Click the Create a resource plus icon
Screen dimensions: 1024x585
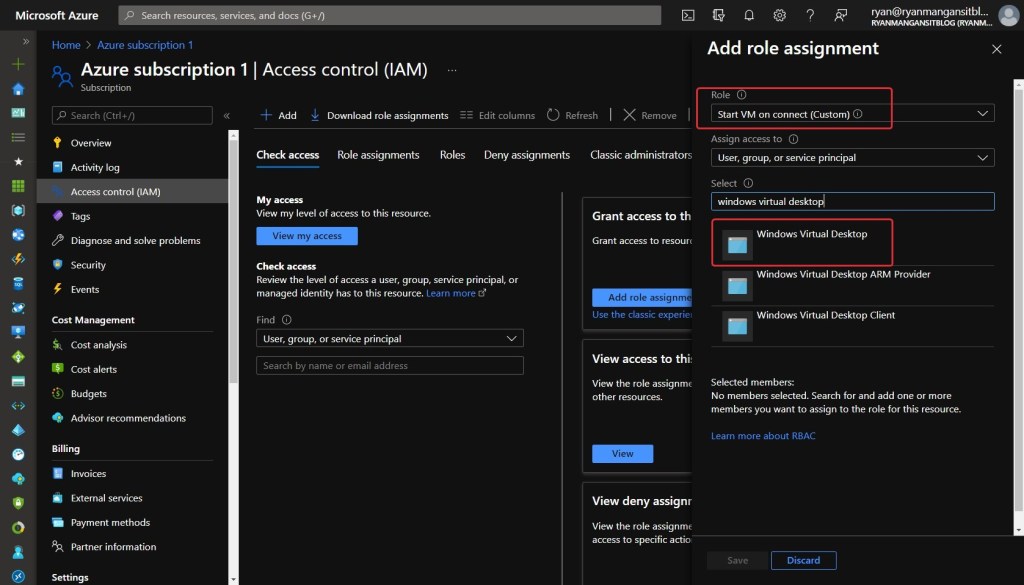(18, 64)
